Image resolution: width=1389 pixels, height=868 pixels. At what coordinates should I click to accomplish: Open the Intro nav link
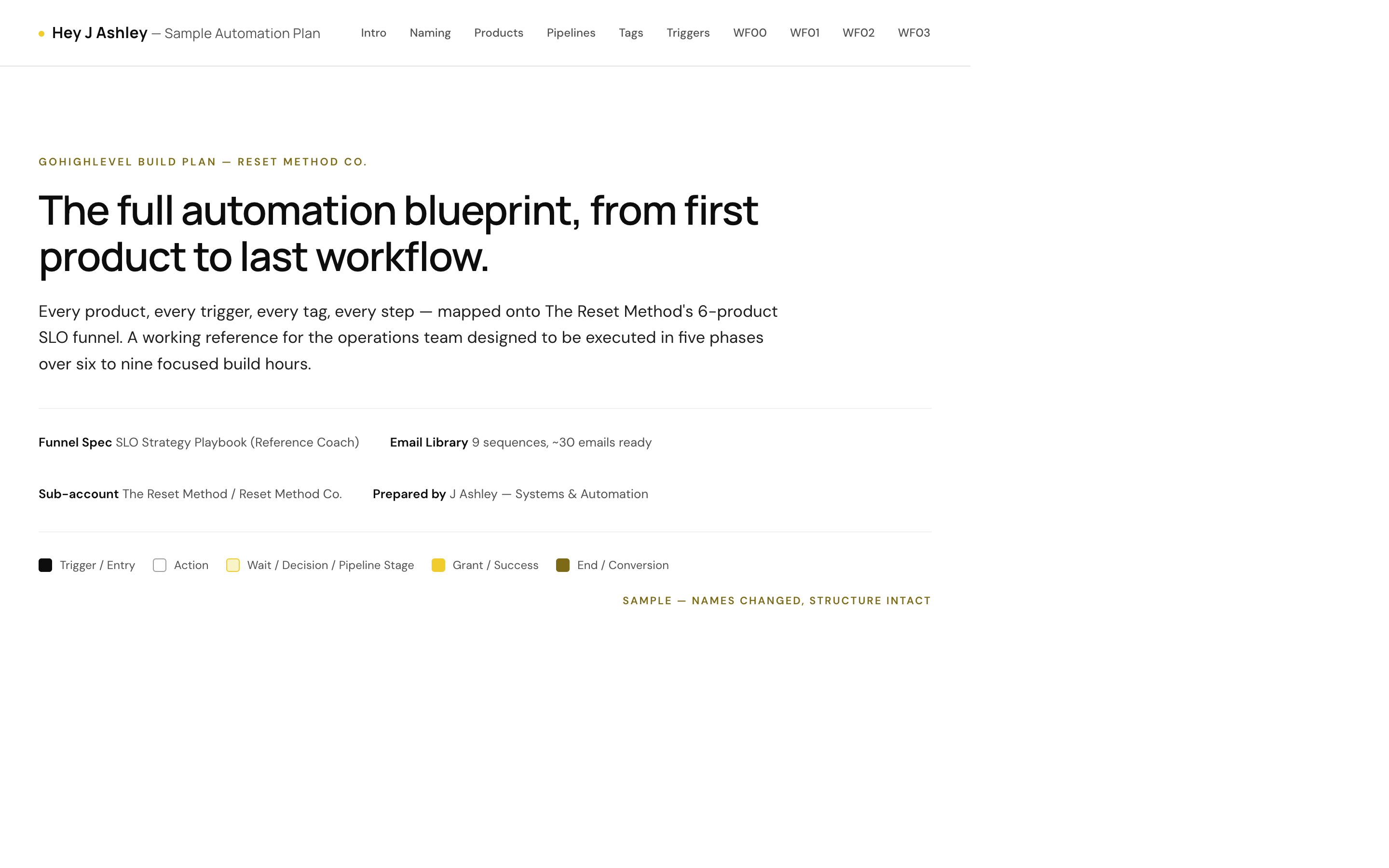[373, 33]
